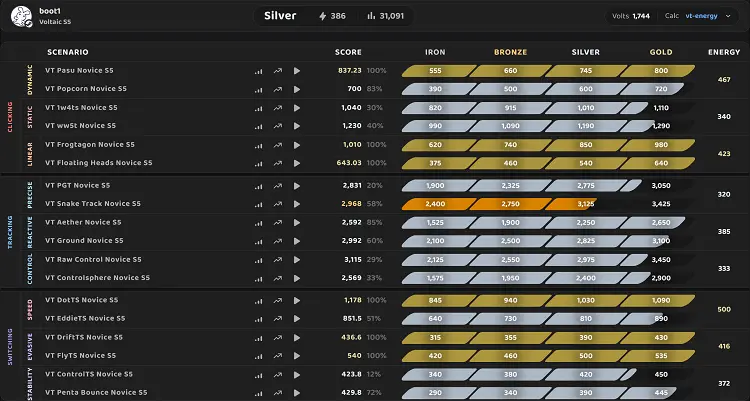Viewport: 750px width, 401px height.
Task: Launch VT Aether Novice S5 scenario
Action: click(x=297, y=222)
